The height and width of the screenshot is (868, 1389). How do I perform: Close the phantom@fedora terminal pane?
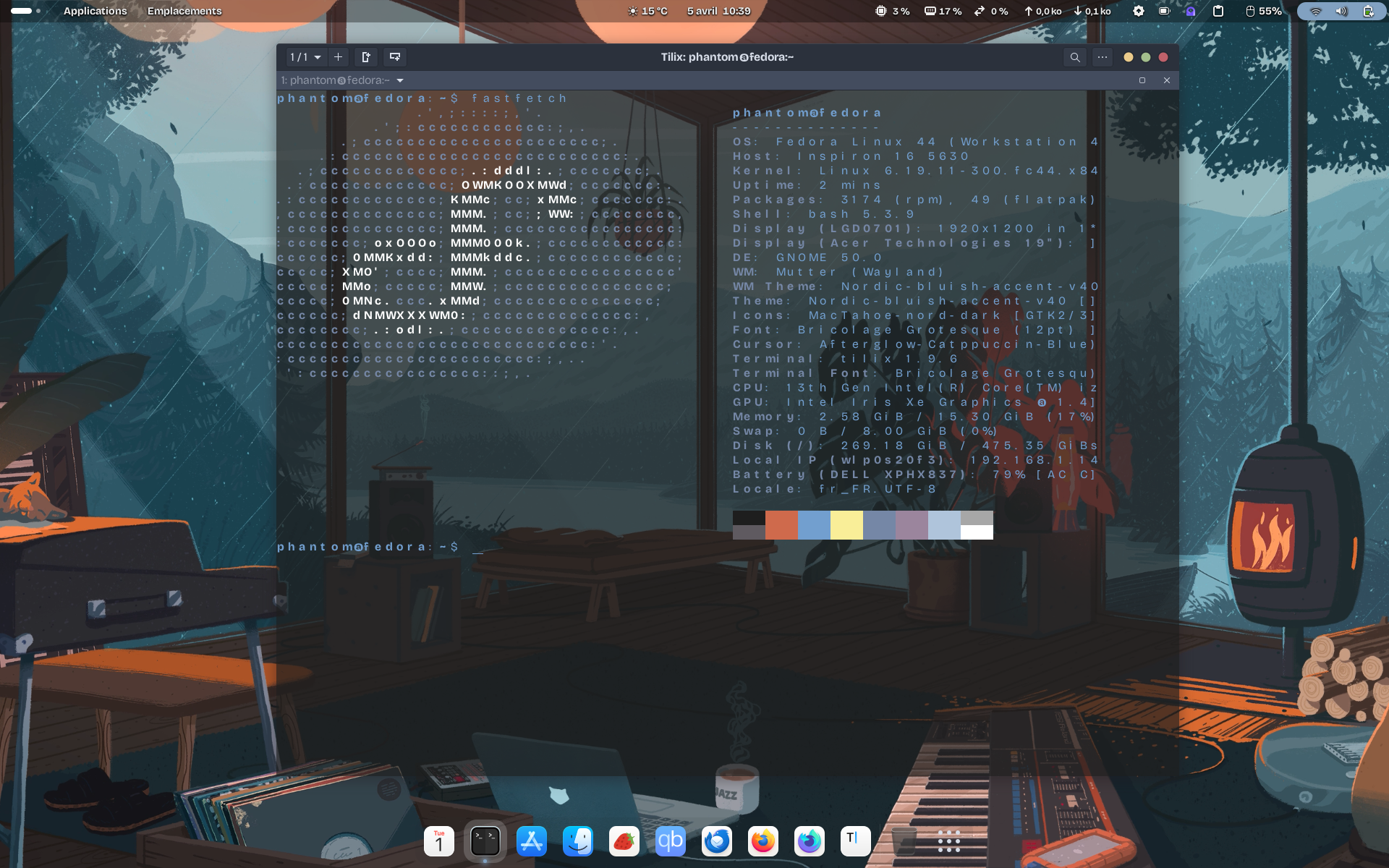[1166, 80]
